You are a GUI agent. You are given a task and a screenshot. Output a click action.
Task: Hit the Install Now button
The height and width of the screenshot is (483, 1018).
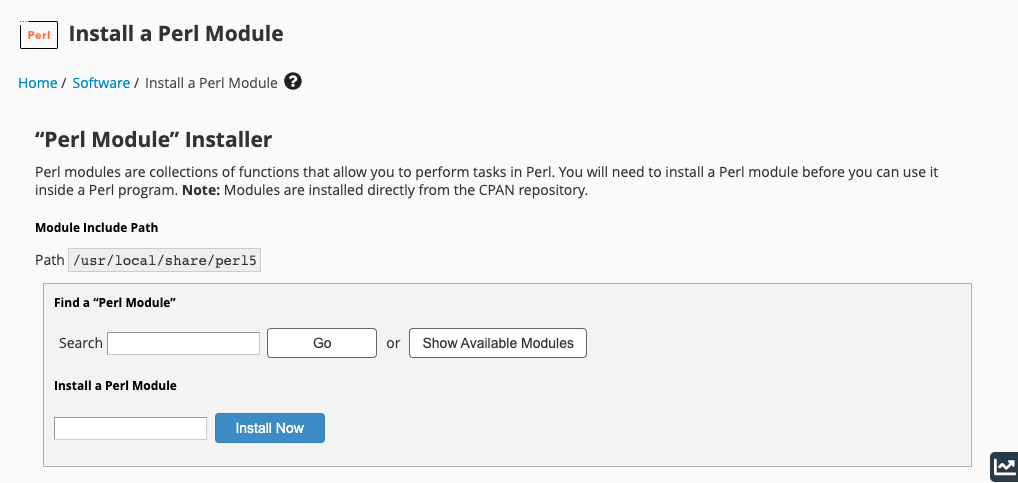(x=270, y=428)
